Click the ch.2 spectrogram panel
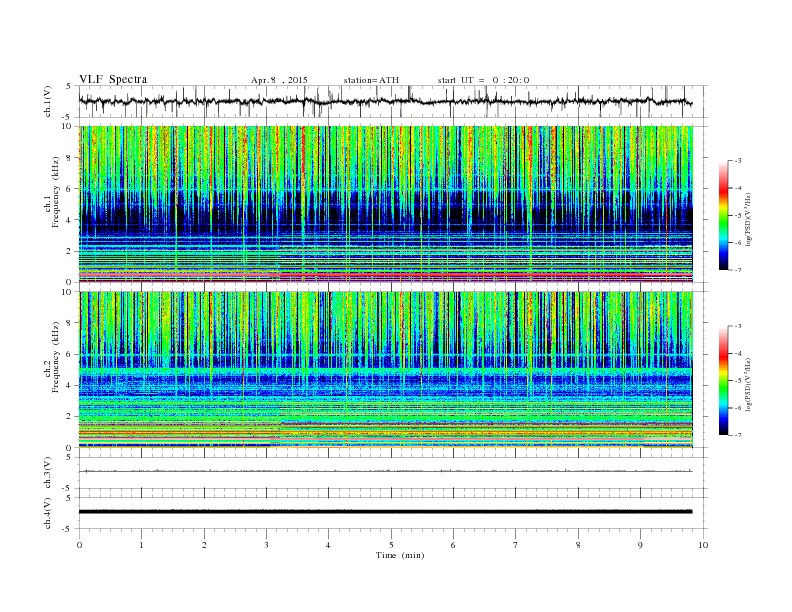Viewport: 792px width, 612px height. [x=385, y=370]
